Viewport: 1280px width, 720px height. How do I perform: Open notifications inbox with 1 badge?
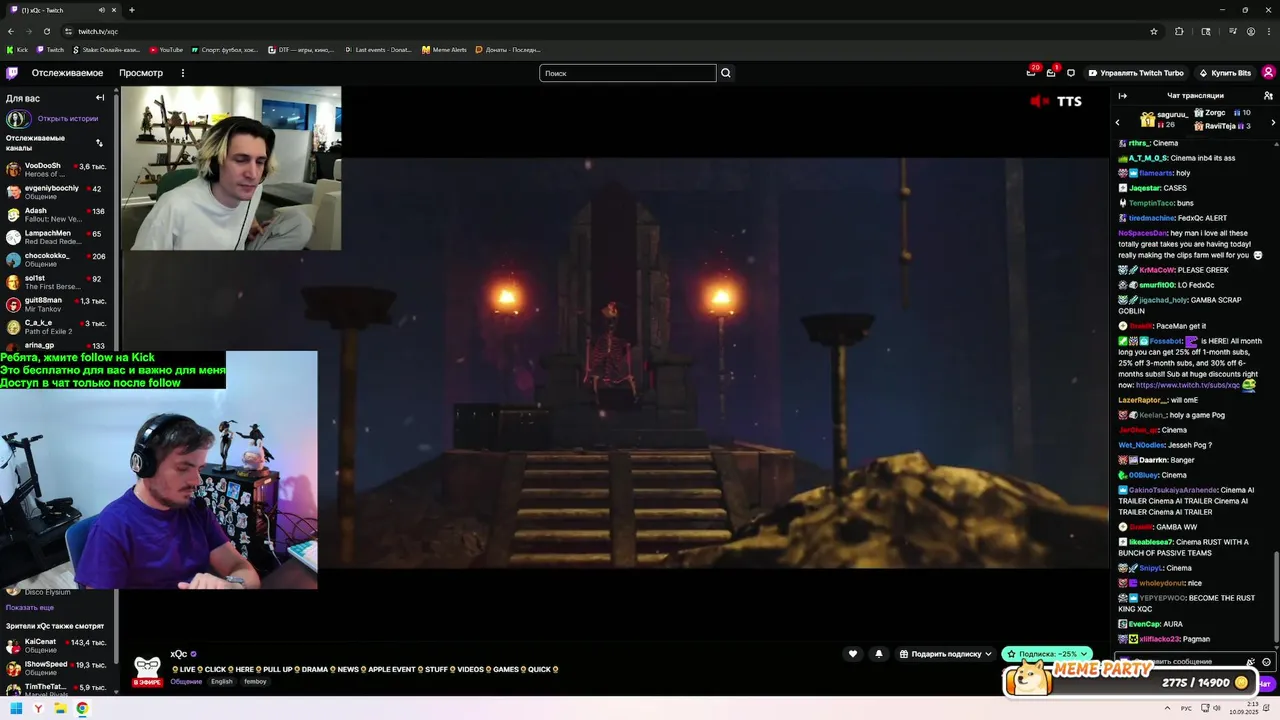pyautogui.click(x=1051, y=72)
